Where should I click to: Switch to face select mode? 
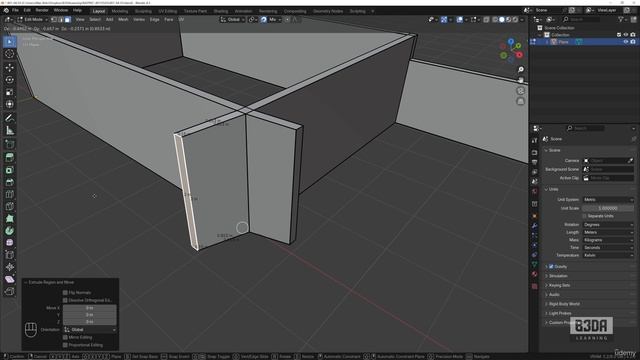(x=68, y=19)
